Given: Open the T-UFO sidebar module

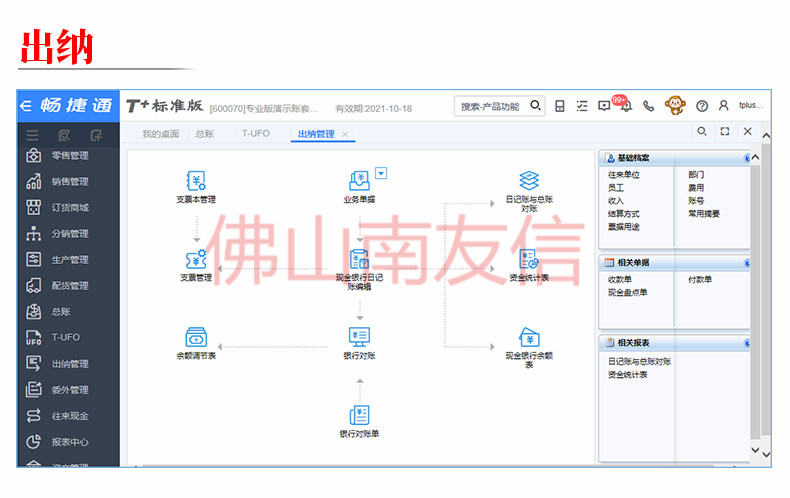Looking at the screenshot, I should point(69,337).
